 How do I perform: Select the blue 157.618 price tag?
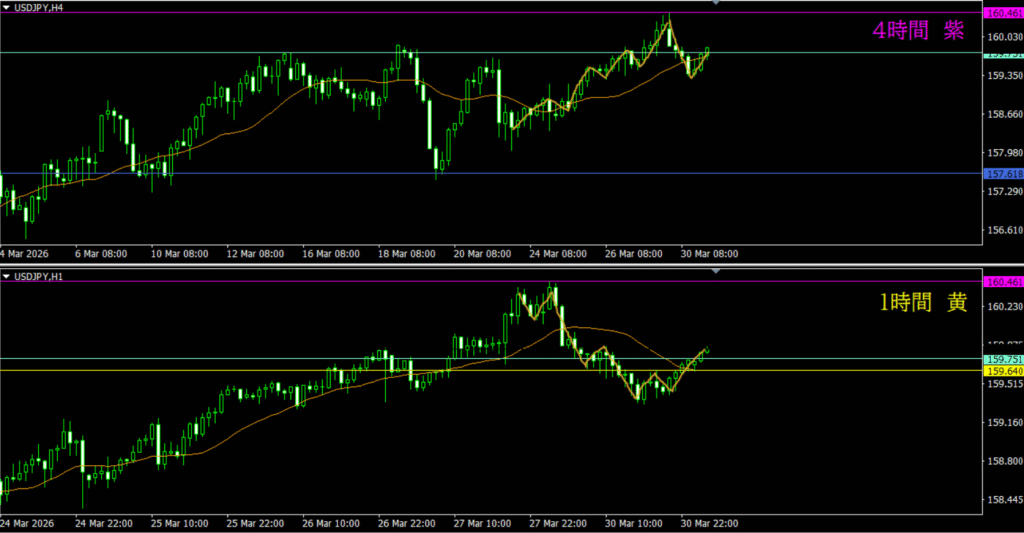click(x=1003, y=174)
